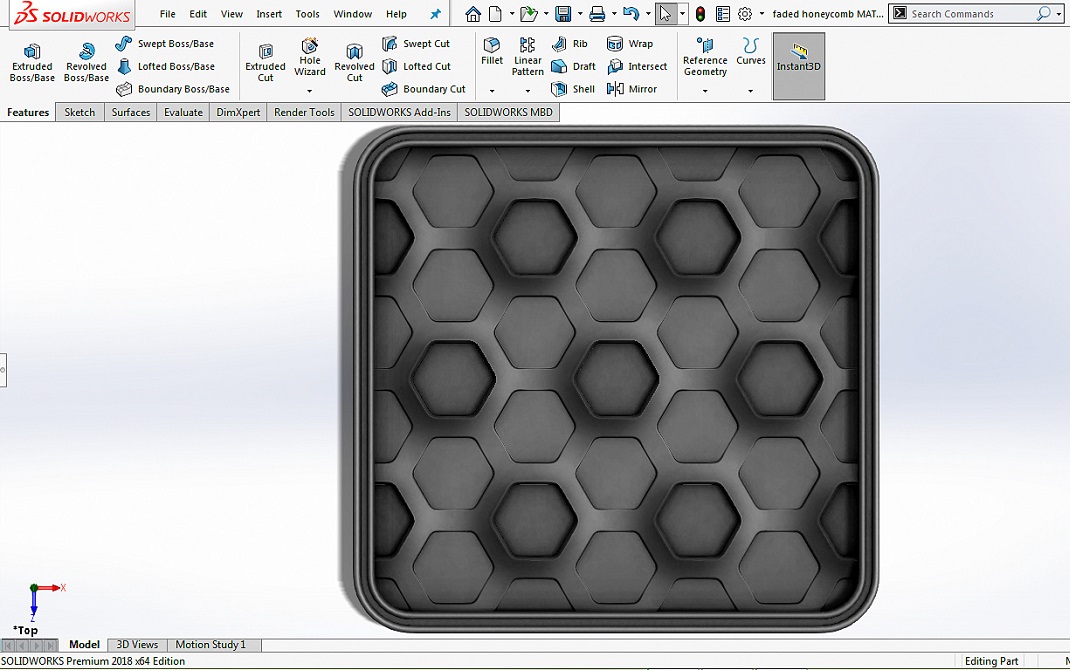Apply the Fillet tool
This screenshot has width=1070, height=670.
click(492, 52)
